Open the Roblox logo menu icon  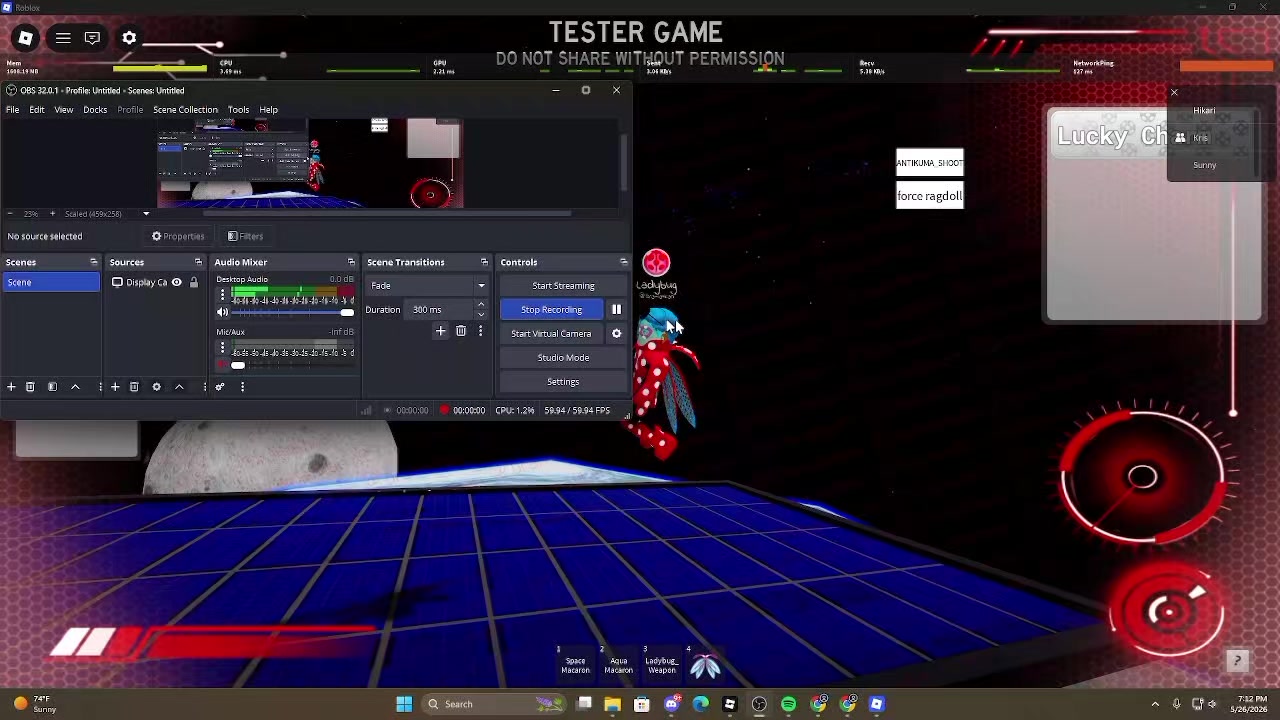[25, 38]
